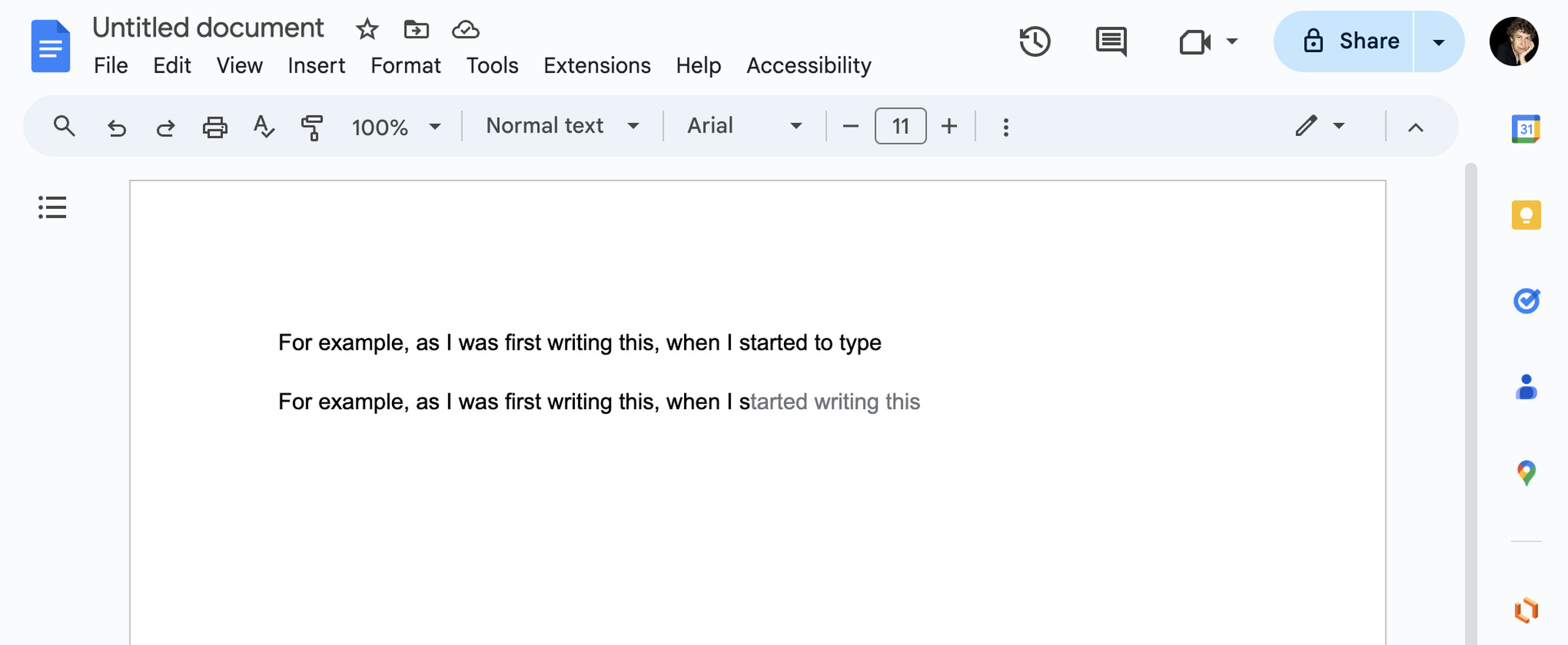Undo the last change
Viewport: 1568px width, 645px height.
click(117, 127)
